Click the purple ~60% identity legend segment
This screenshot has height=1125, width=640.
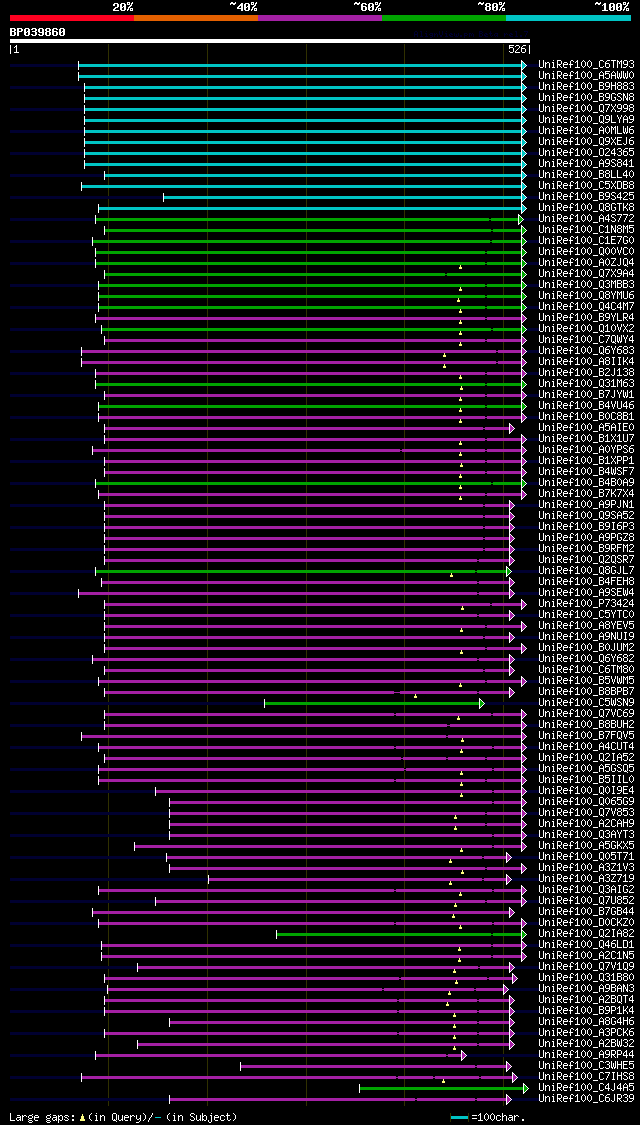(320, 17)
